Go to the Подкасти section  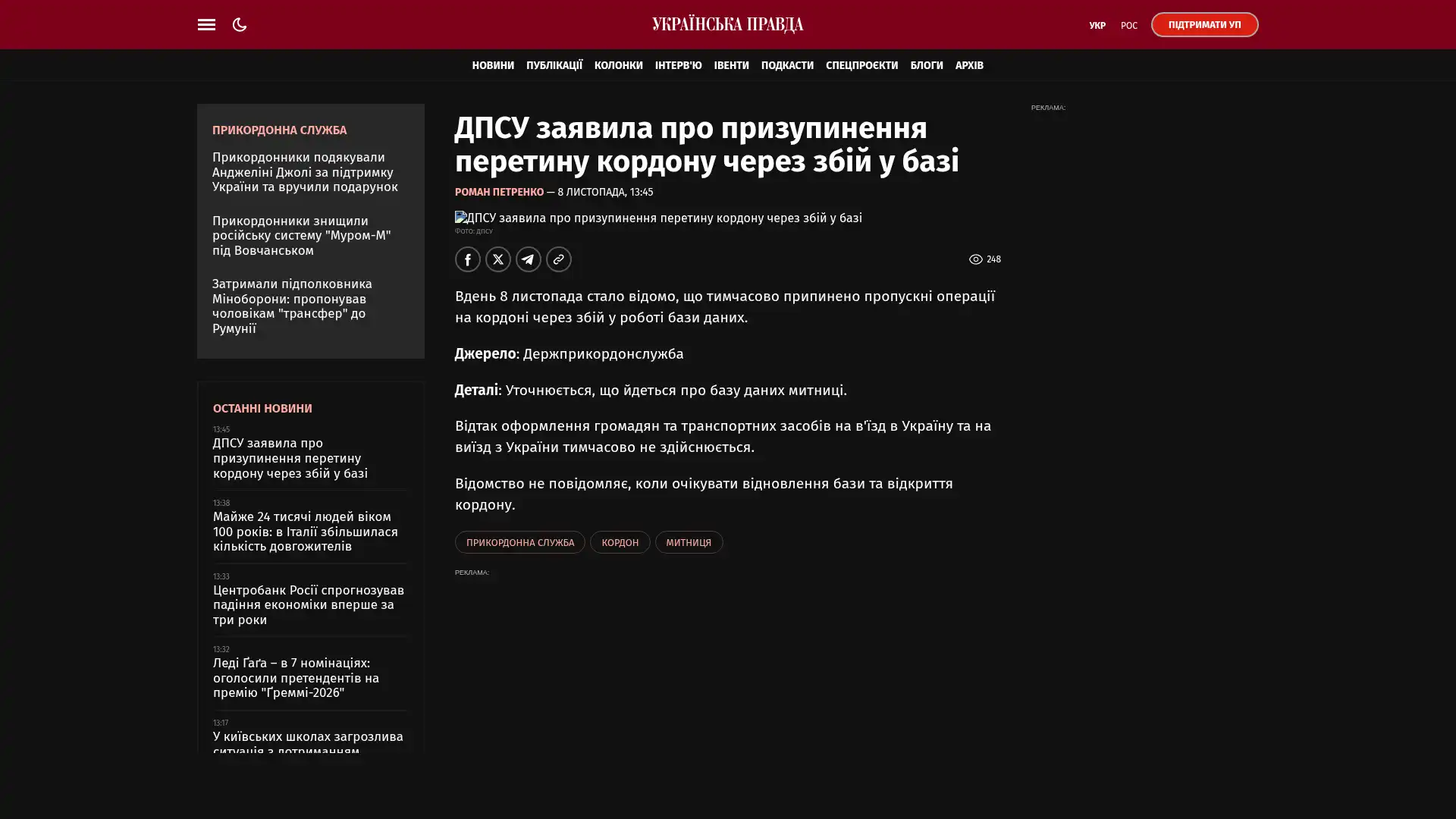pos(786,65)
